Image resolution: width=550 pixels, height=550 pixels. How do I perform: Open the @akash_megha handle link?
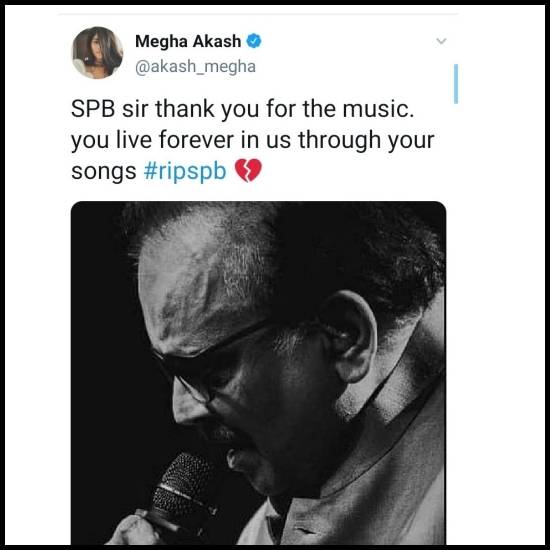(195, 67)
